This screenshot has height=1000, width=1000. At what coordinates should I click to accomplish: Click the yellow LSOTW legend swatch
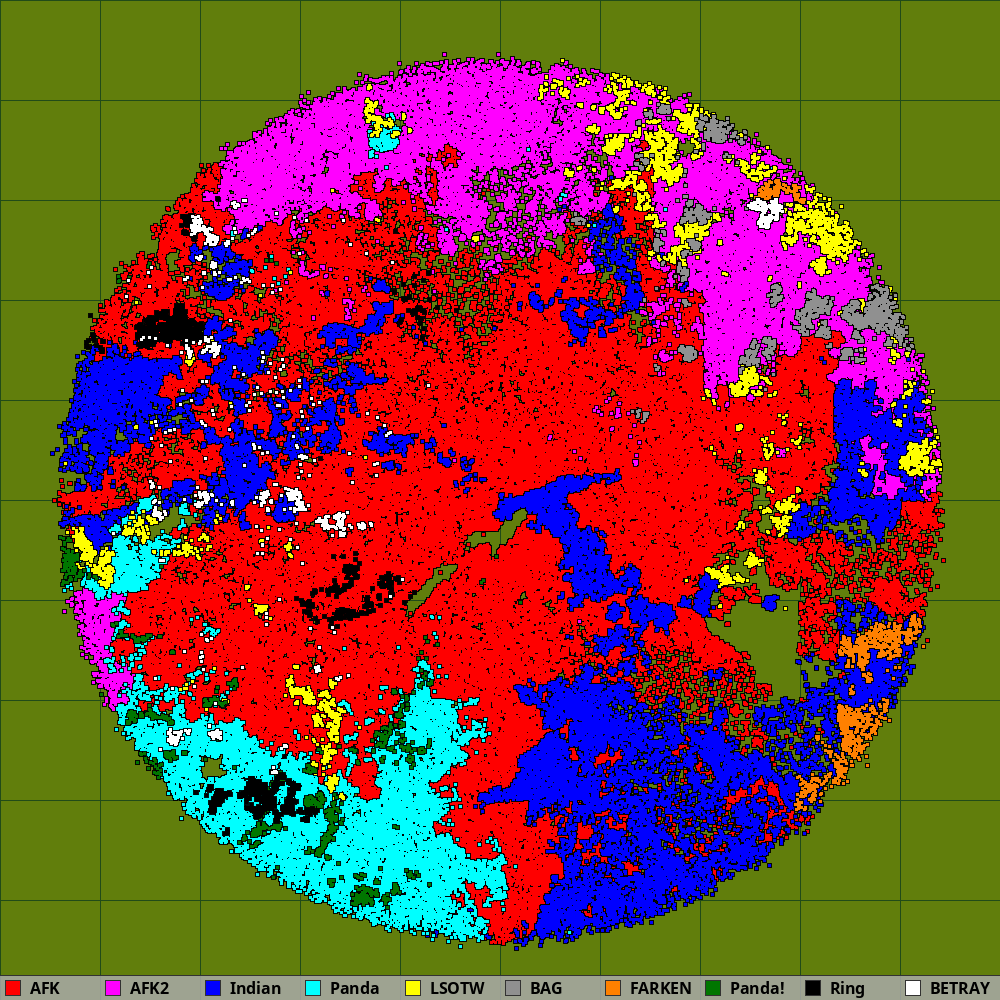coord(413,988)
